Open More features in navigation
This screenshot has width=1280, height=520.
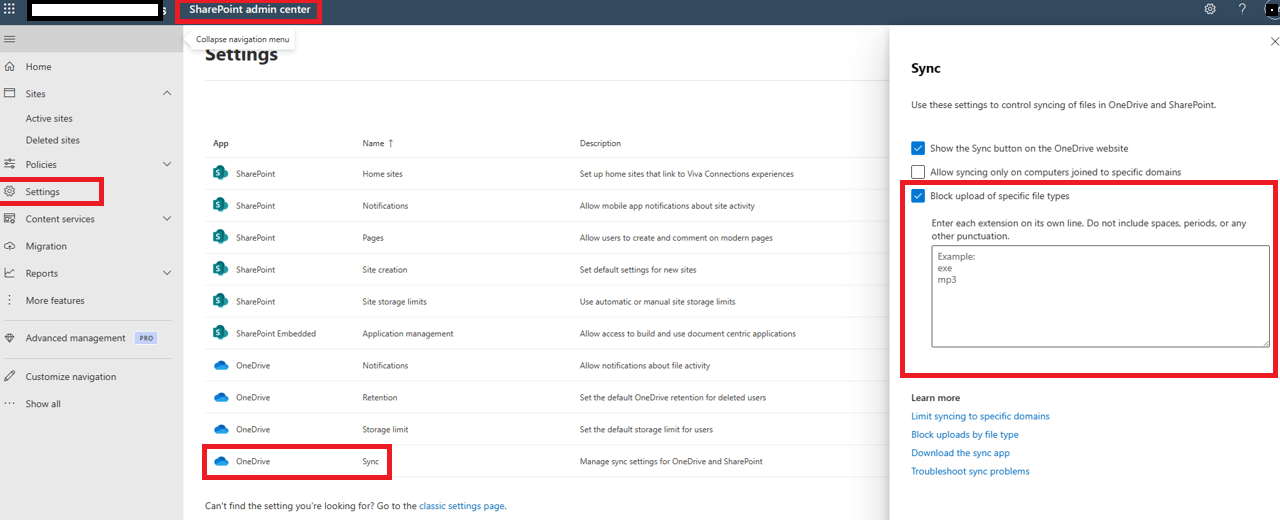pyautogui.click(x=55, y=300)
